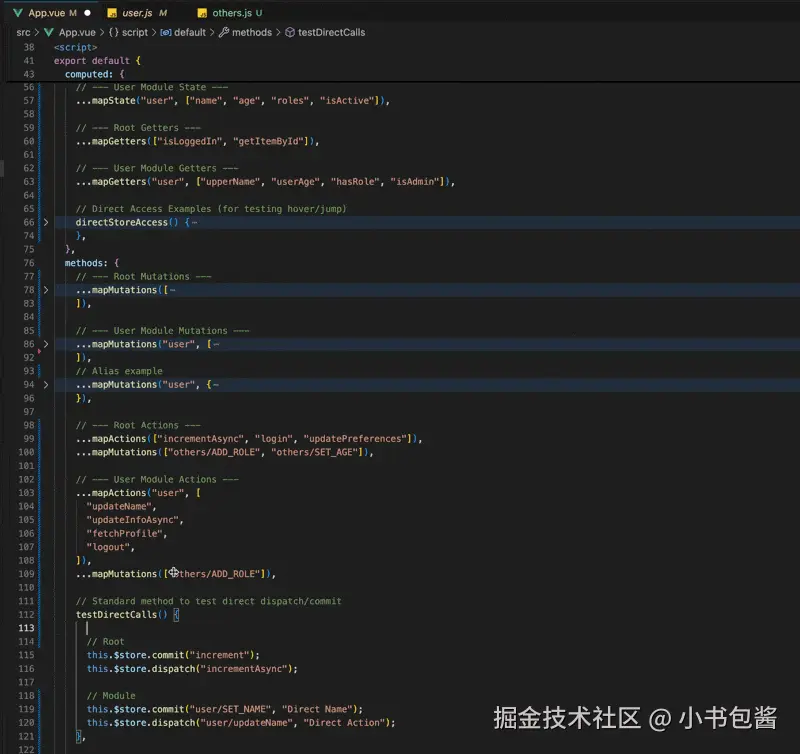Image resolution: width=800 pixels, height=754 pixels.
Task: Click the default export symbol breadcrumb icon
Action: tap(165, 32)
